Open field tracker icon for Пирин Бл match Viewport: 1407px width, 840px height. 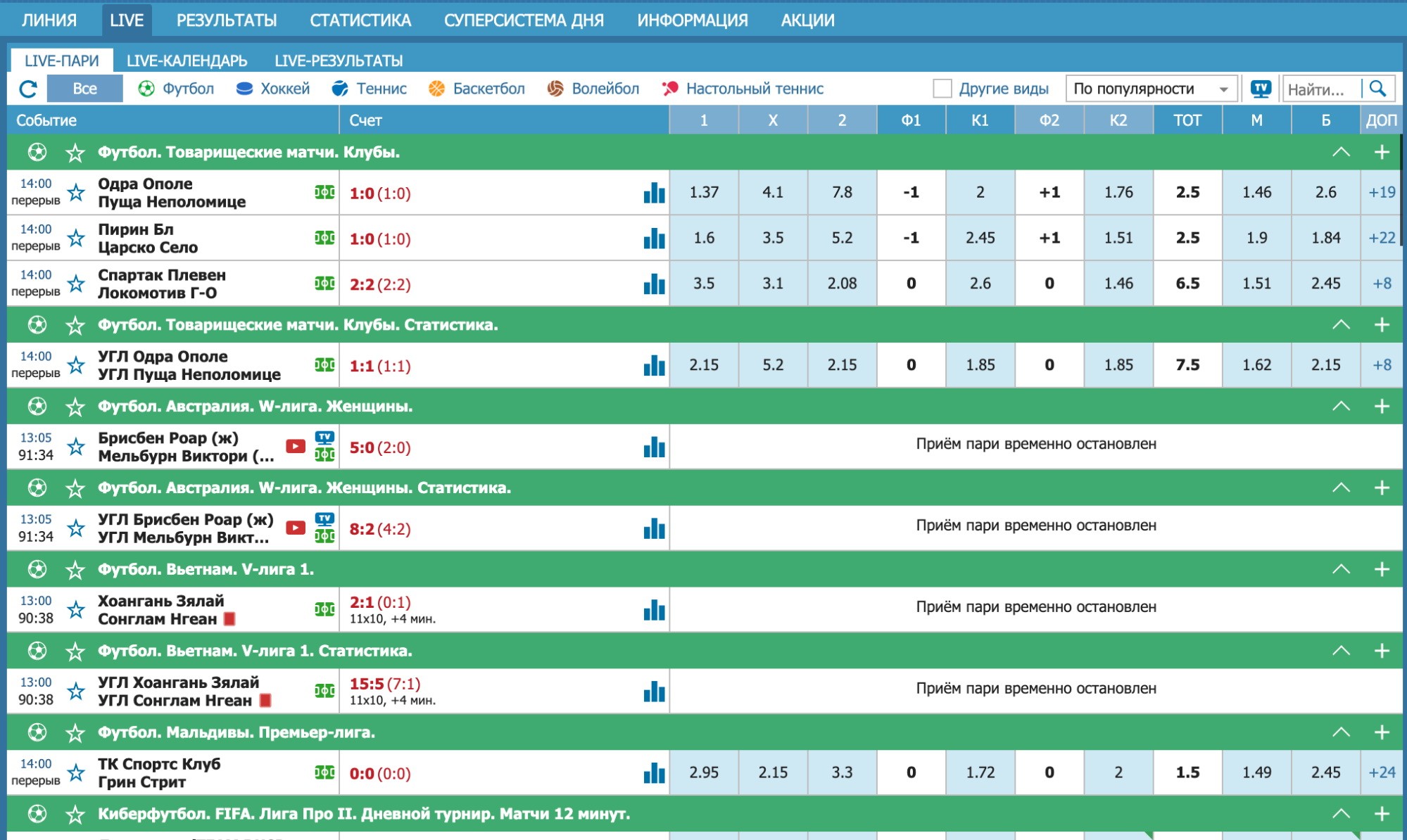[x=324, y=238]
